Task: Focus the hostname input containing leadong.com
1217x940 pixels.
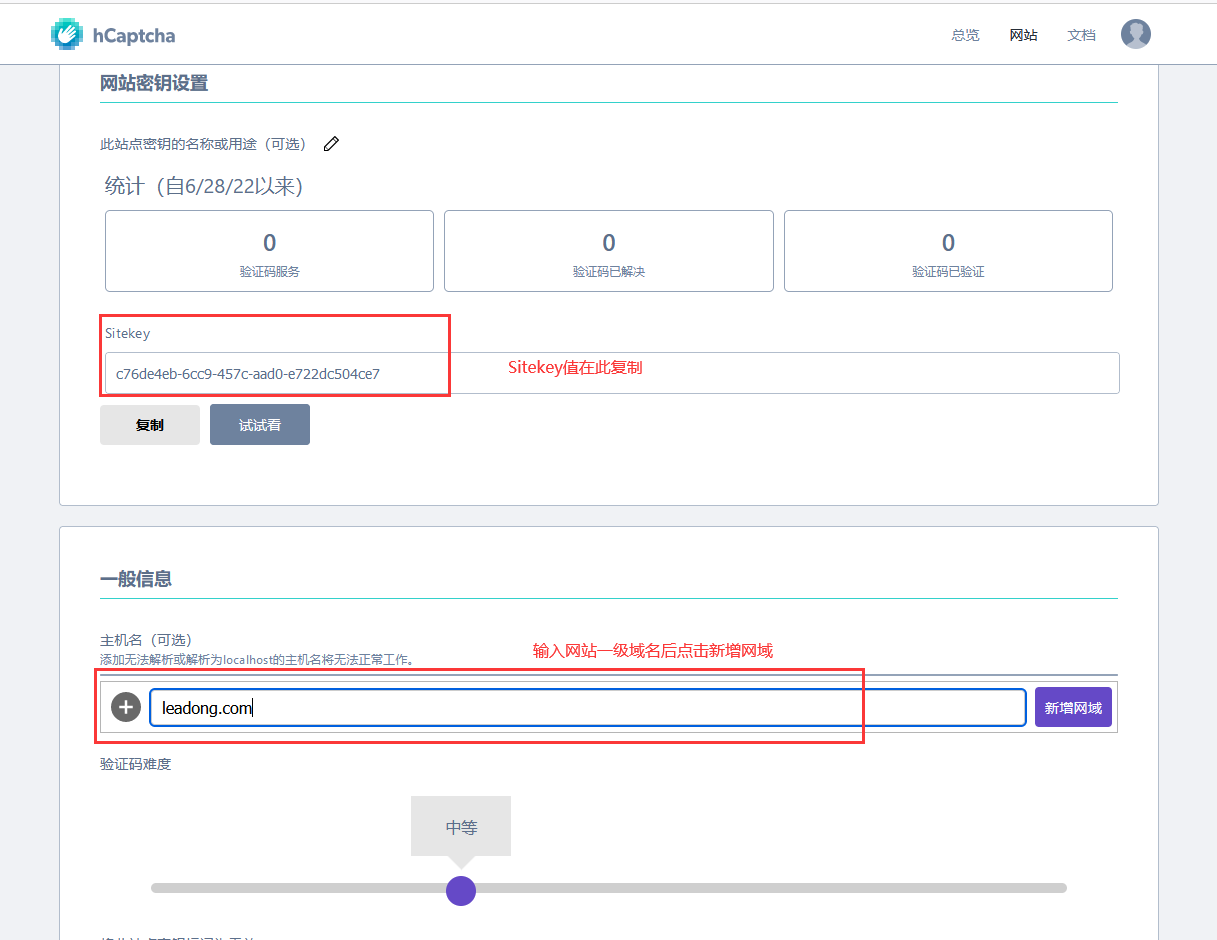Action: [587, 708]
